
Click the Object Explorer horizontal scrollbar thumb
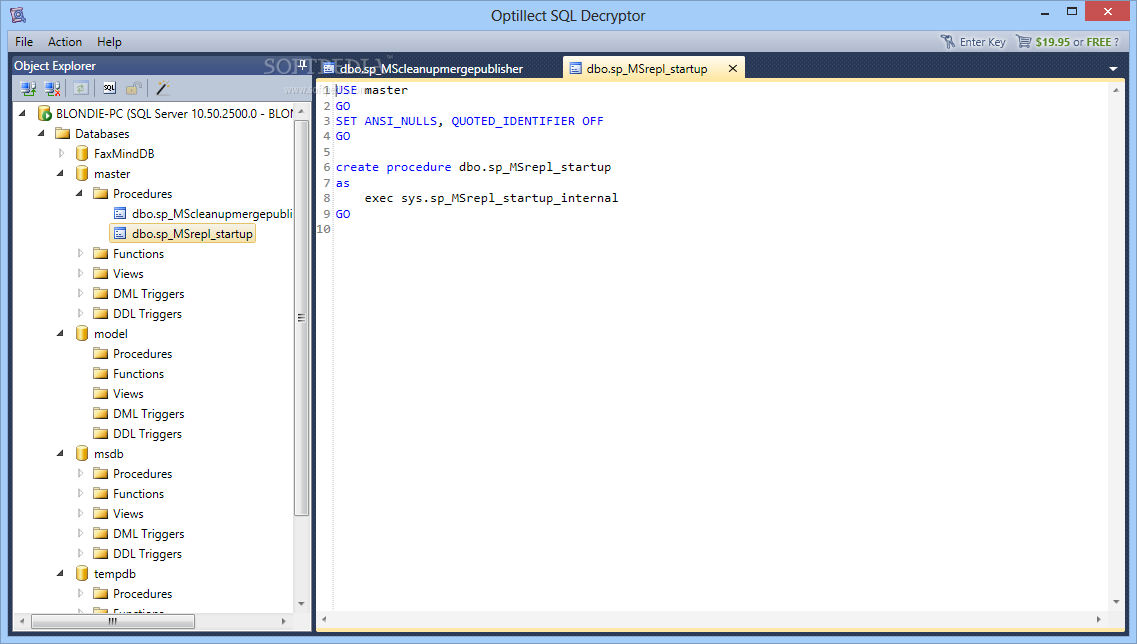tap(113, 622)
